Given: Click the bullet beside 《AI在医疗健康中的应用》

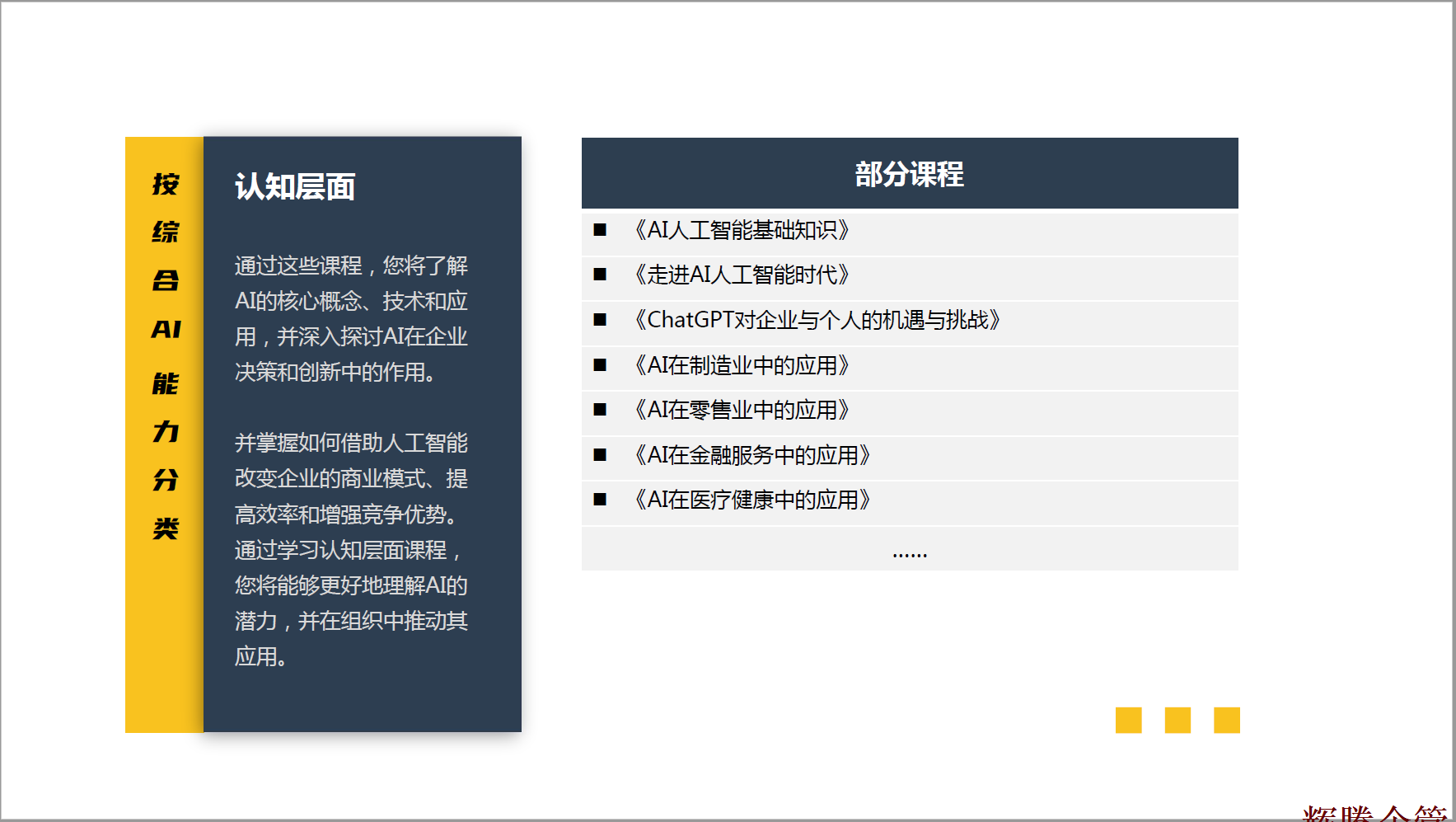Looking at the screenshot, I should (x=600, y=500).
